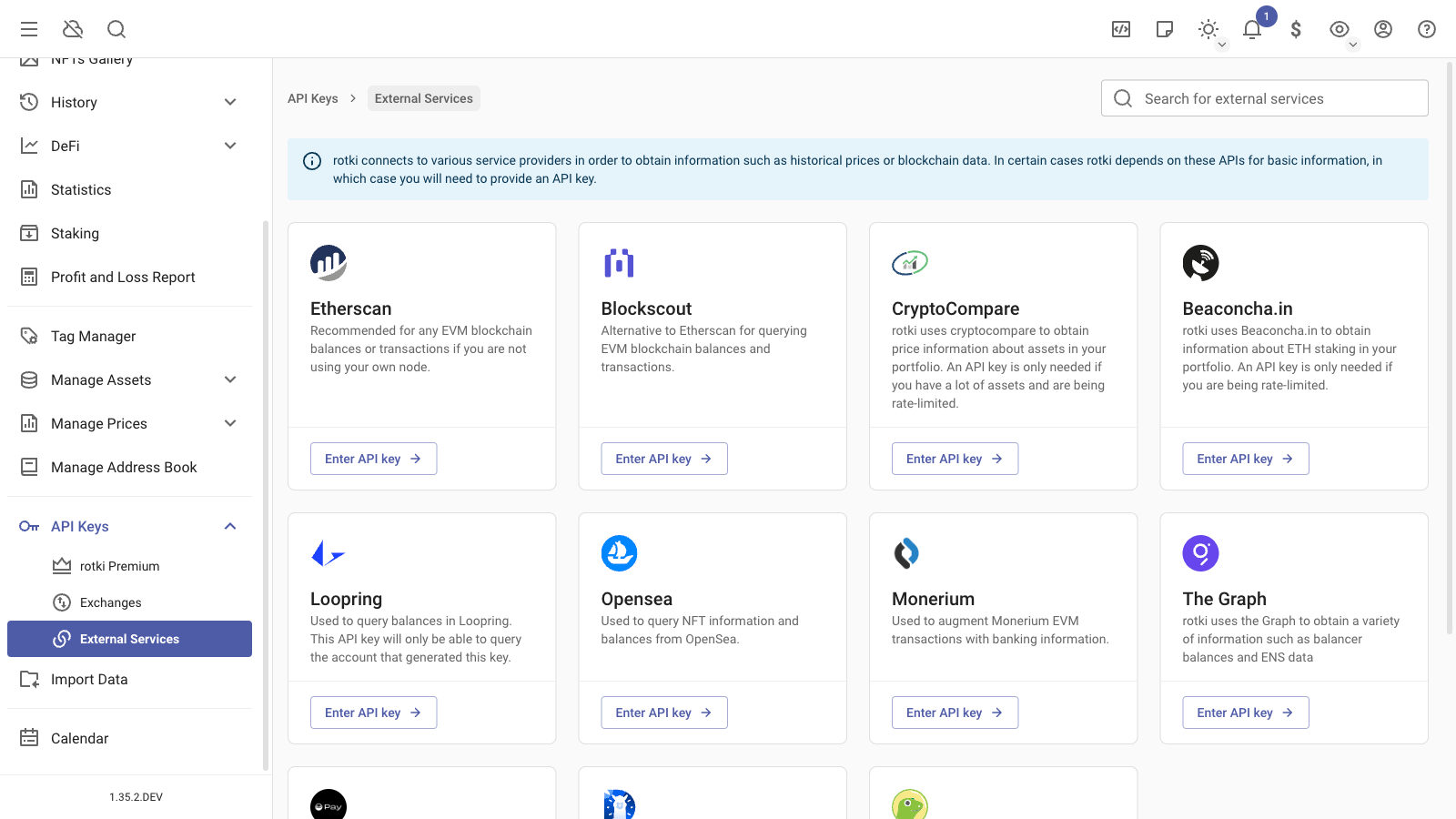Click the cloud sync disabled icon

[x=73, y=29]
